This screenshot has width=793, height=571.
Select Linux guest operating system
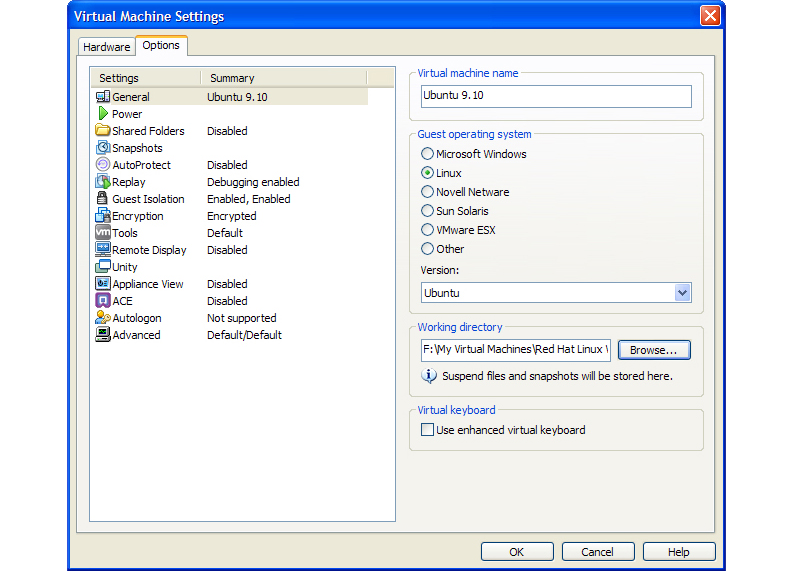point(427,173)
